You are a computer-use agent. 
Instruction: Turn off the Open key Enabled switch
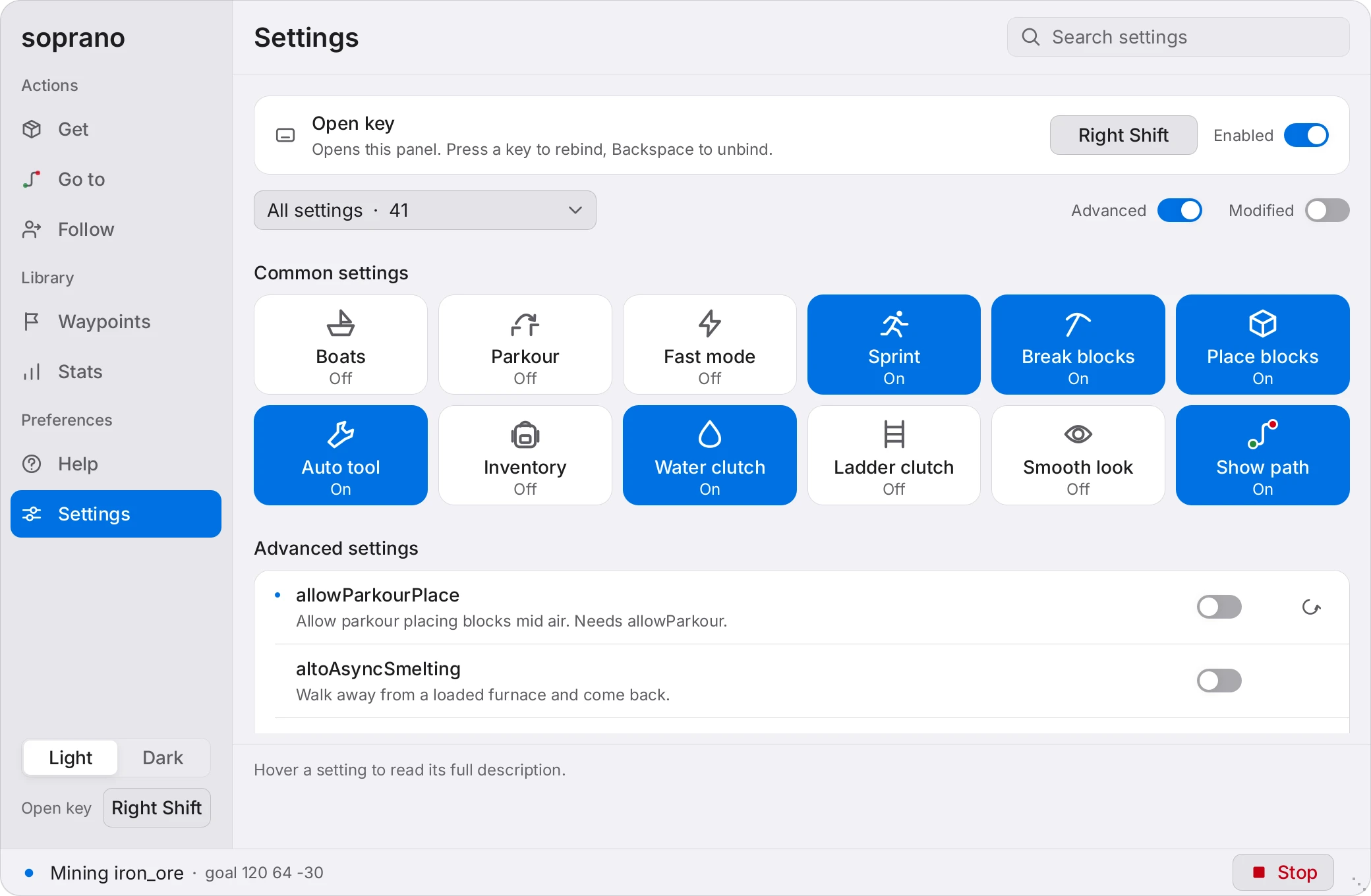point(1306,135)
